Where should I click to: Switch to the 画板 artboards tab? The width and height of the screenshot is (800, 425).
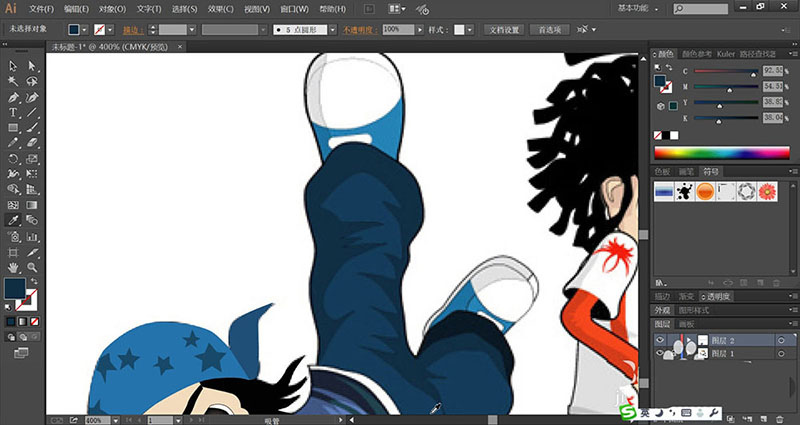click(x=687, y=324)
